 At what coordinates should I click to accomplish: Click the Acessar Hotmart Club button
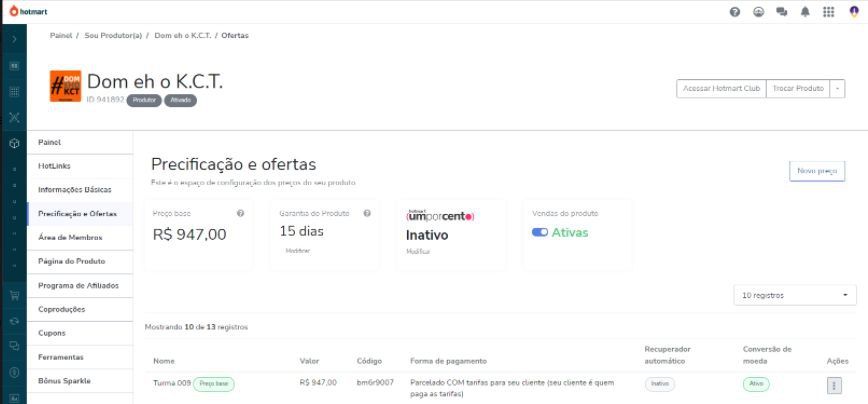tap(721, 89)
